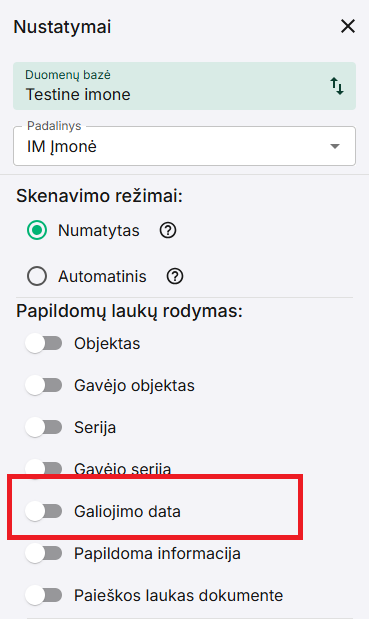Select the Automatinis scanning mode
The height and width of the screenshot is (619, 369).
(x=37, y=276)
